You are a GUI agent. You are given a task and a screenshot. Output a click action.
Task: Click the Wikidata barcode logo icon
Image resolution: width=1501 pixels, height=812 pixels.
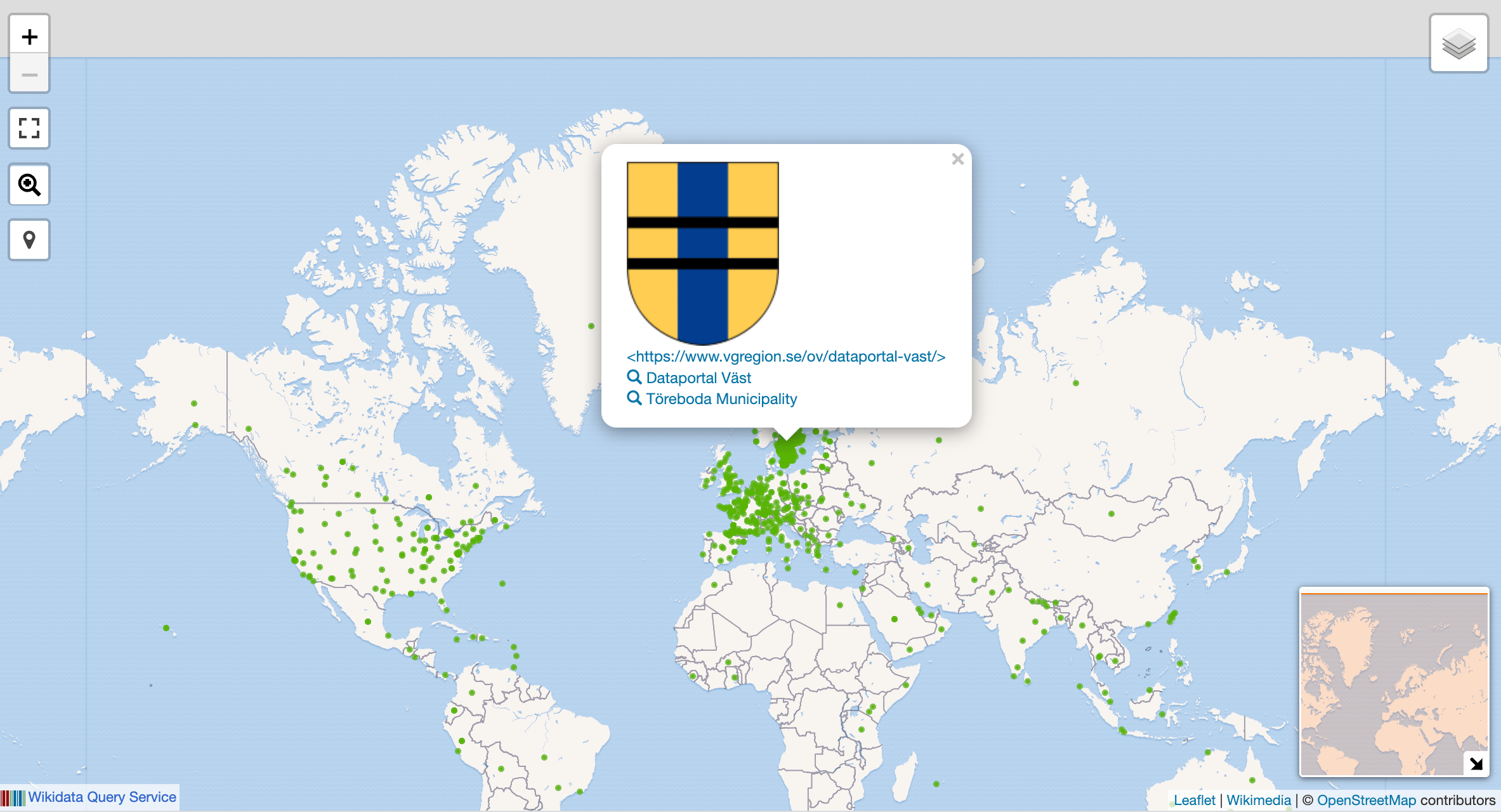[13, 797]
